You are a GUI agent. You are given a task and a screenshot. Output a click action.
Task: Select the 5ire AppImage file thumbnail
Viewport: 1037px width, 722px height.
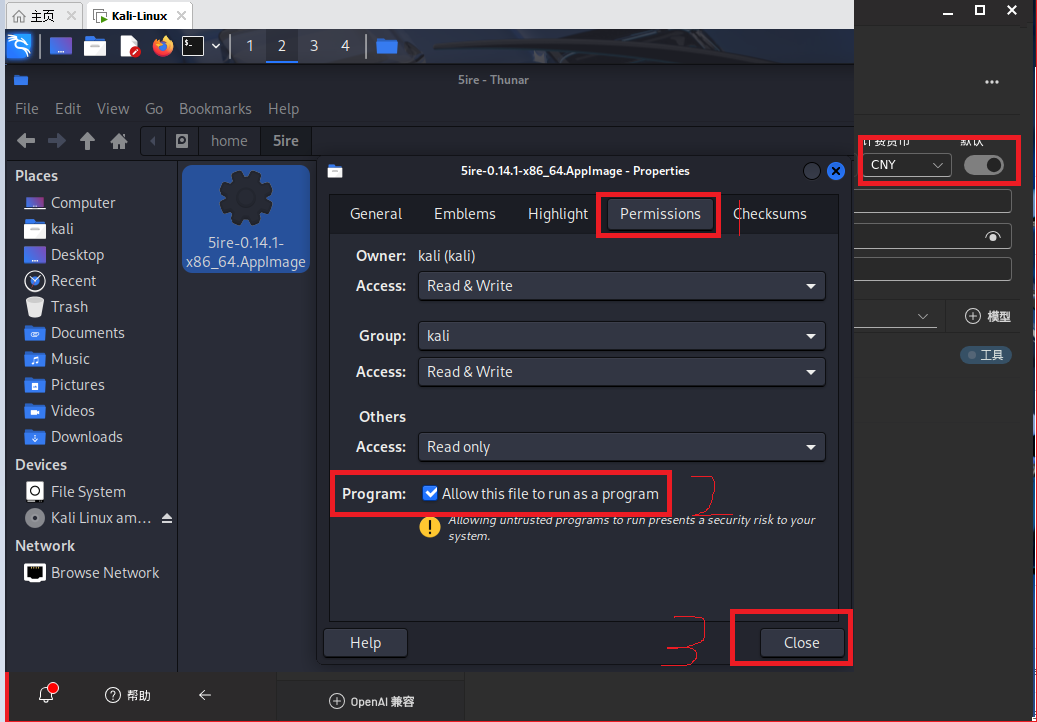pyautogui.click(x=246, y=218)
